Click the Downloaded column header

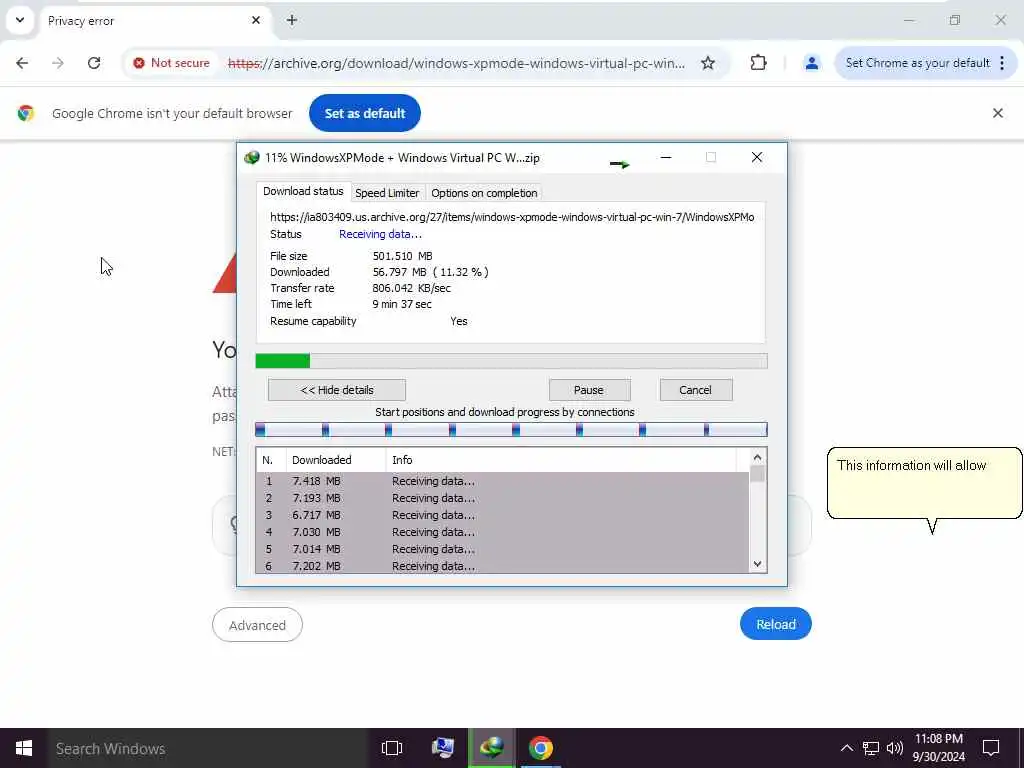pos(336,460)
